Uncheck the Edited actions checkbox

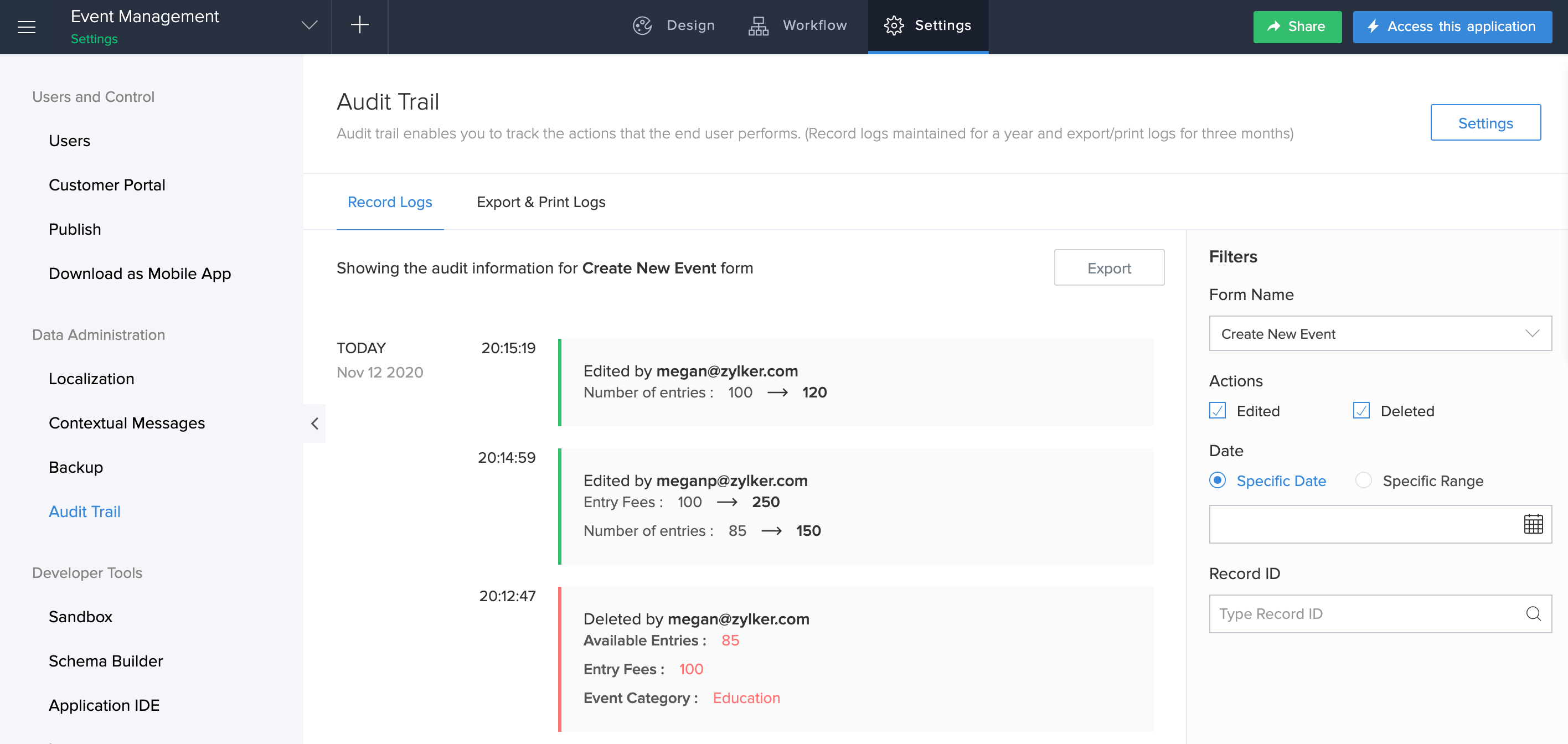(1218, 411)
